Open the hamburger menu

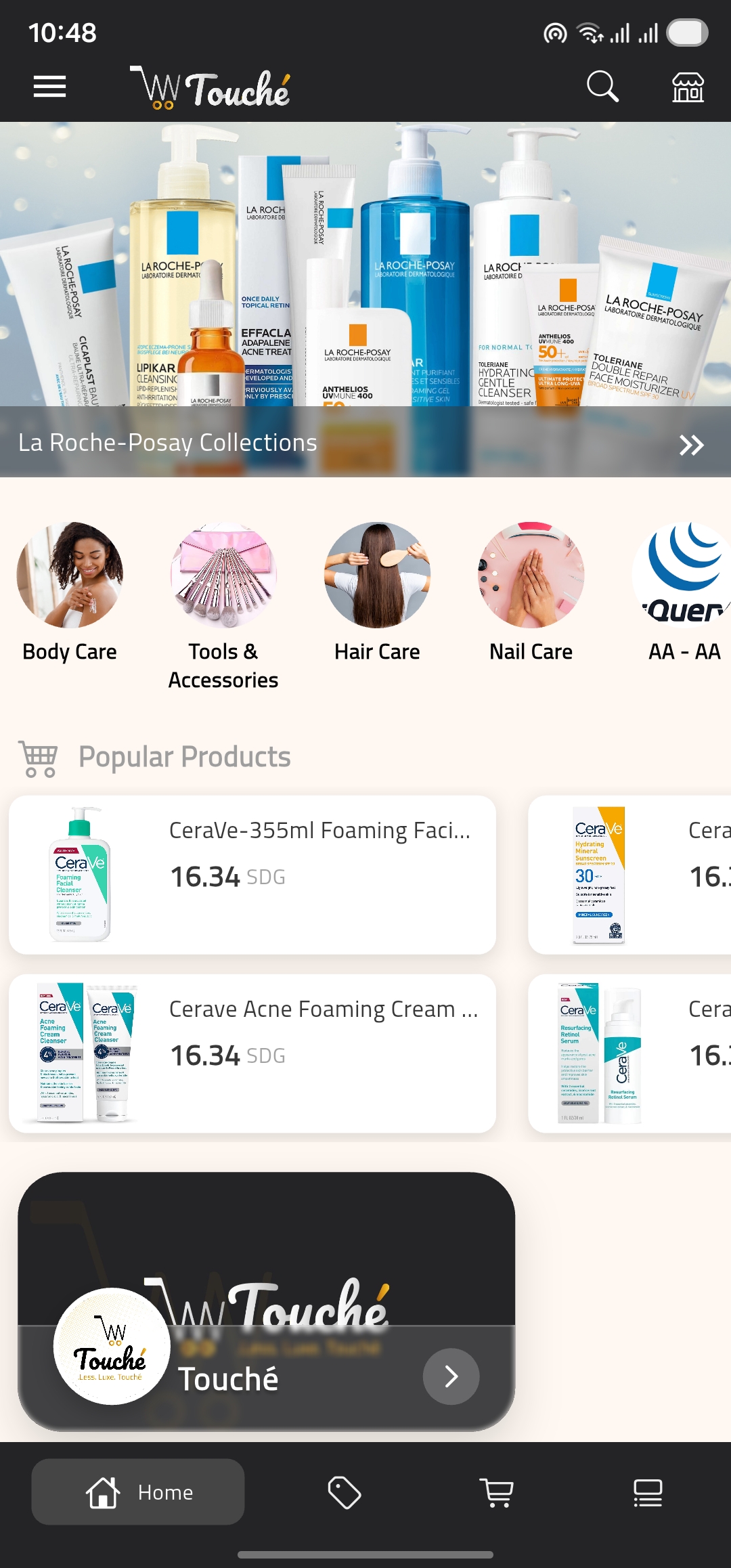pyautogui.click(x=49, y=87)
